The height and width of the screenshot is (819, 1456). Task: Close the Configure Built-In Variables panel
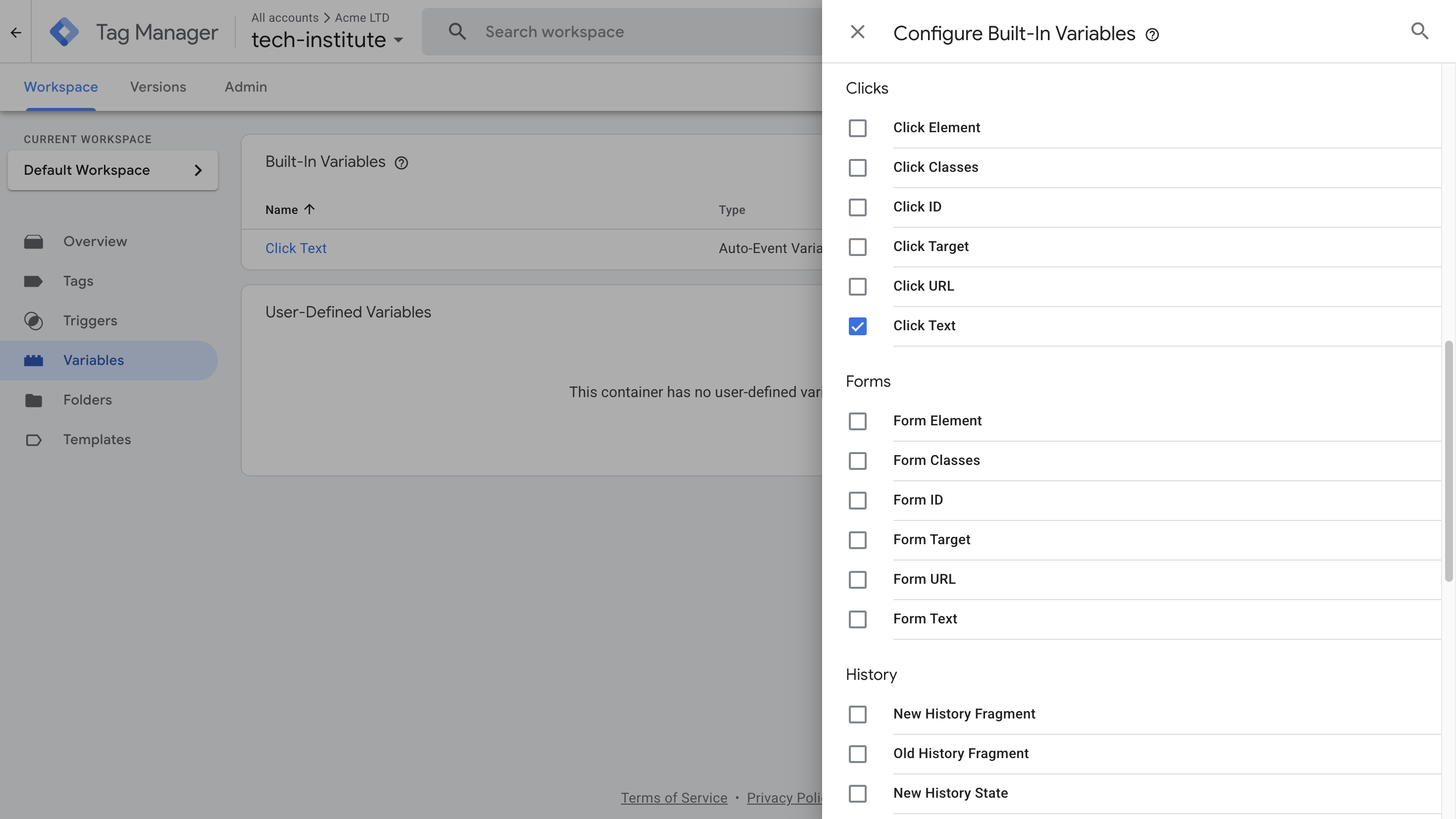click(857, 32)
